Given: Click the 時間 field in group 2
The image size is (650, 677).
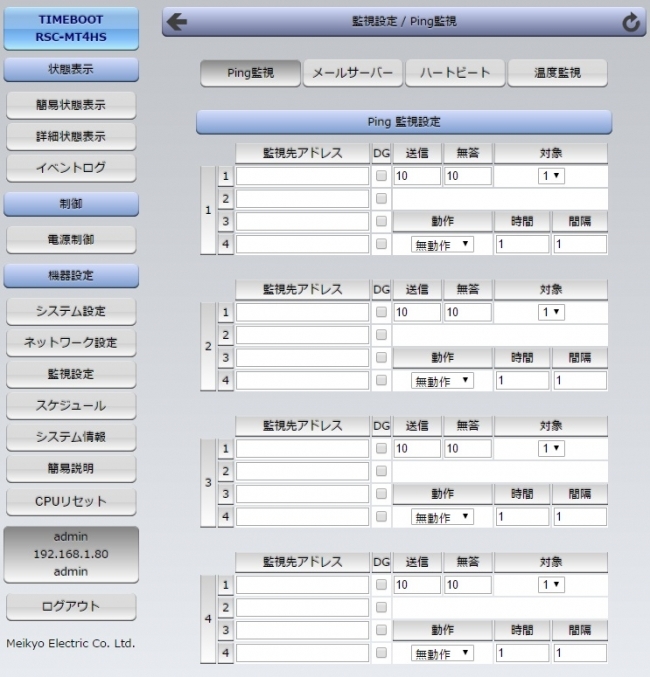Looking at the screenshot, I should [521, 381].
